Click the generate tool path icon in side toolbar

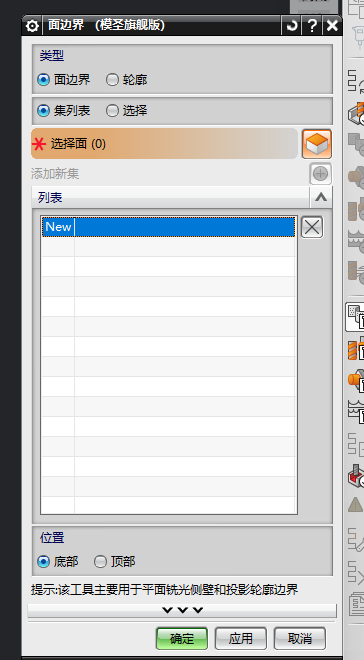356,82
